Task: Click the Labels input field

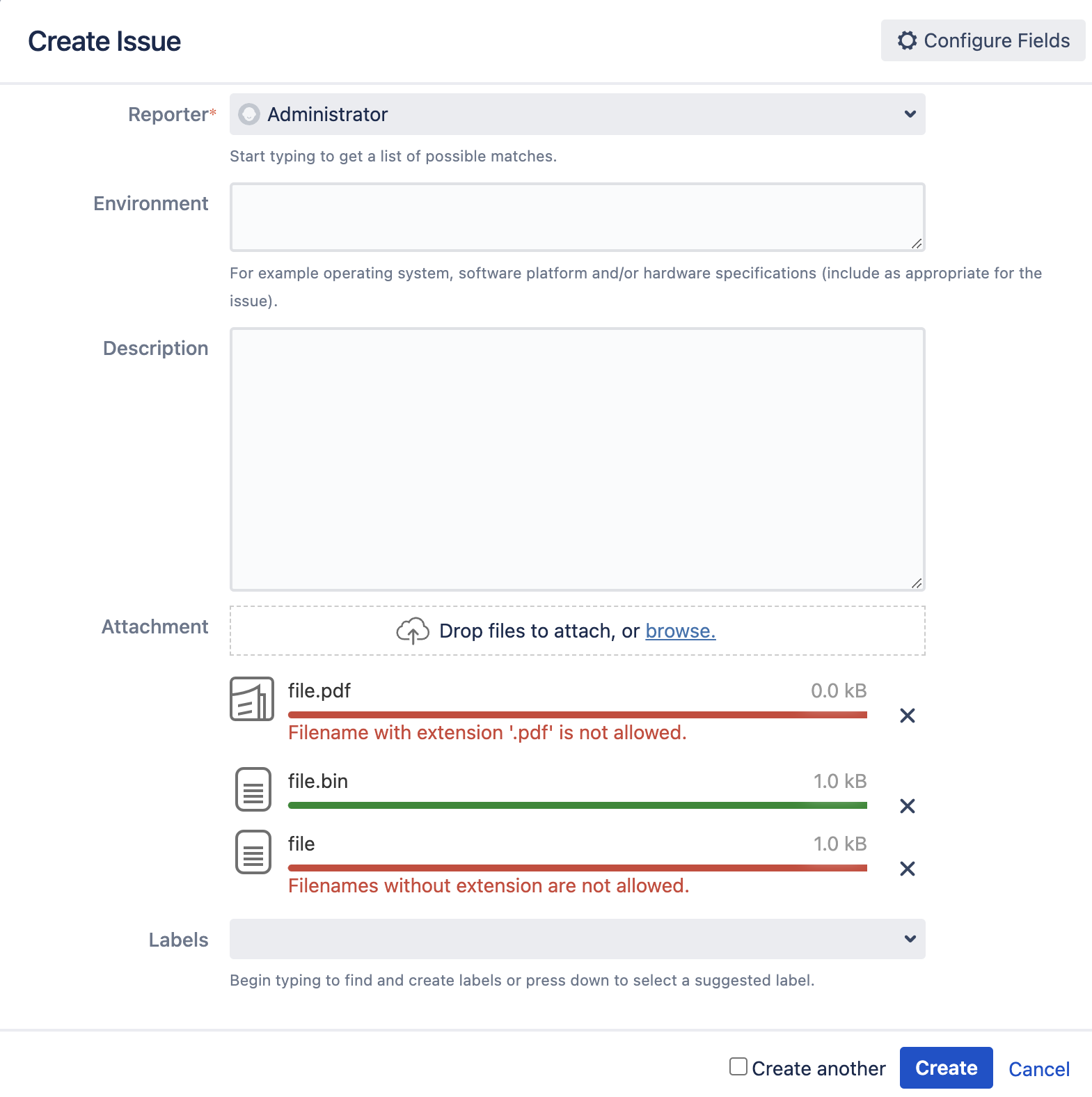Action: pos(564,939)
